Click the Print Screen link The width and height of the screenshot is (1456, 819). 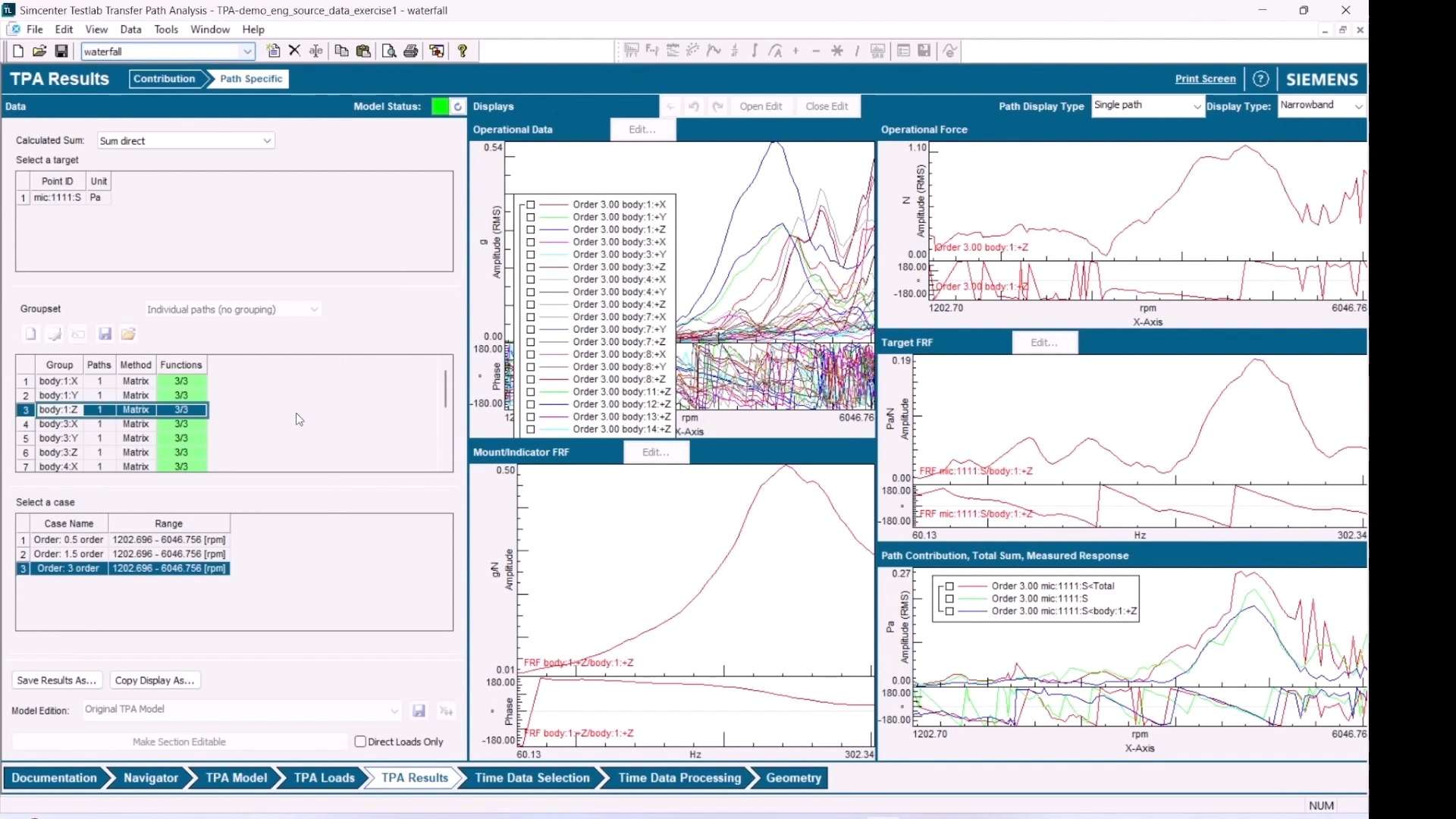click(x=1205, y=79)
